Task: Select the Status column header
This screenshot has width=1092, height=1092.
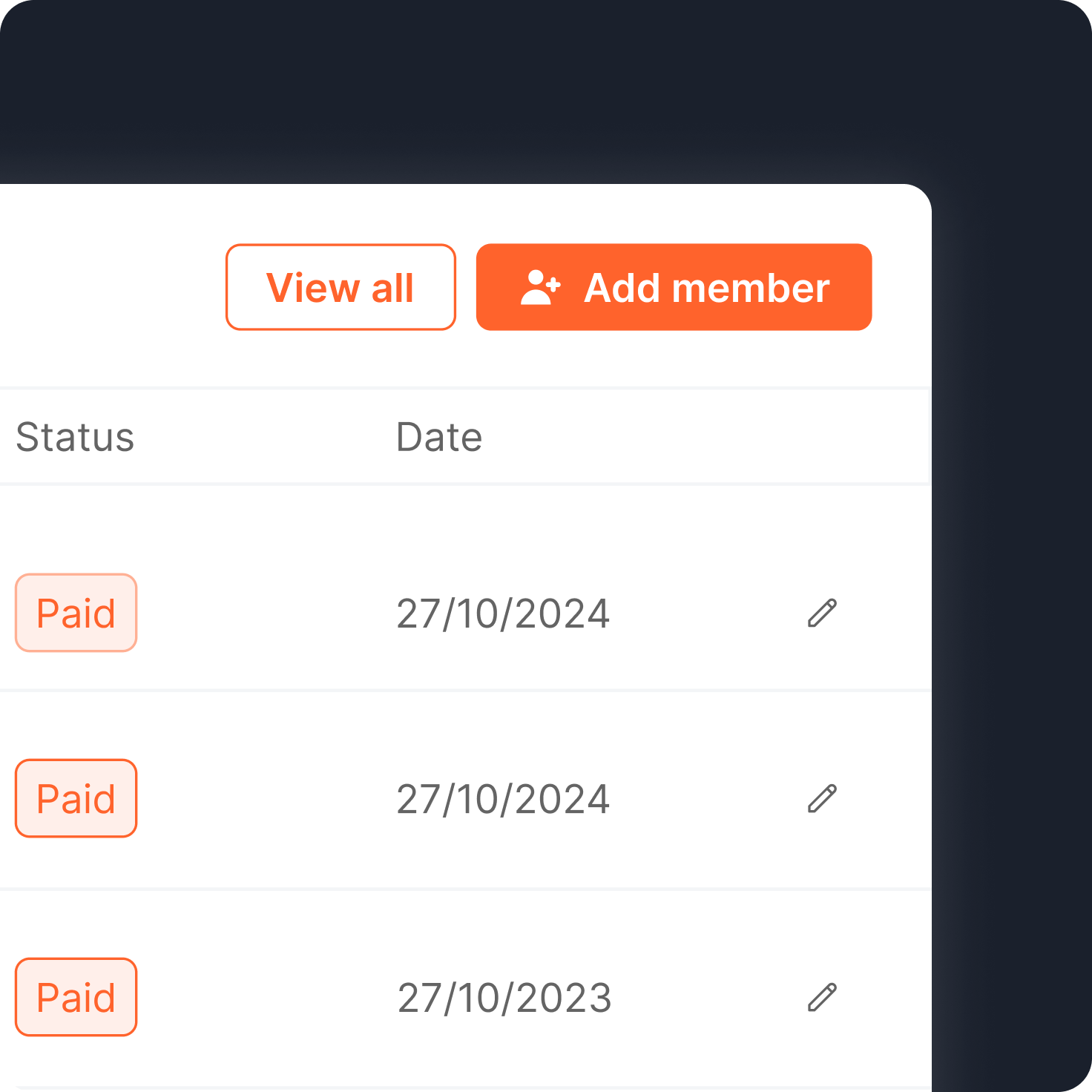Action: [x=75, y=437]
